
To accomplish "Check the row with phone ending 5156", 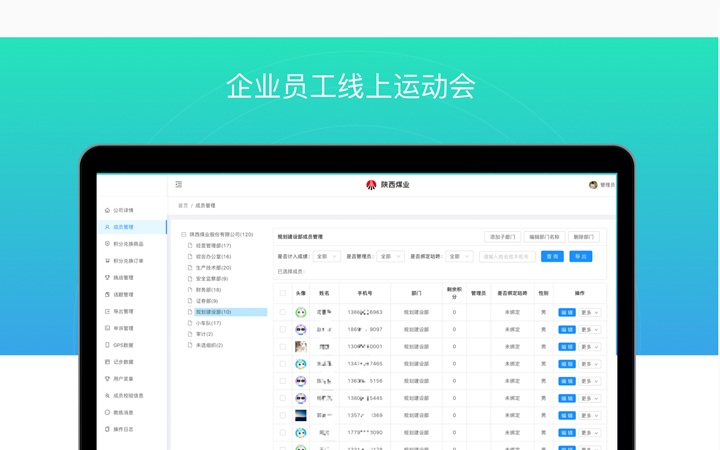I will [x=283, y=381].
